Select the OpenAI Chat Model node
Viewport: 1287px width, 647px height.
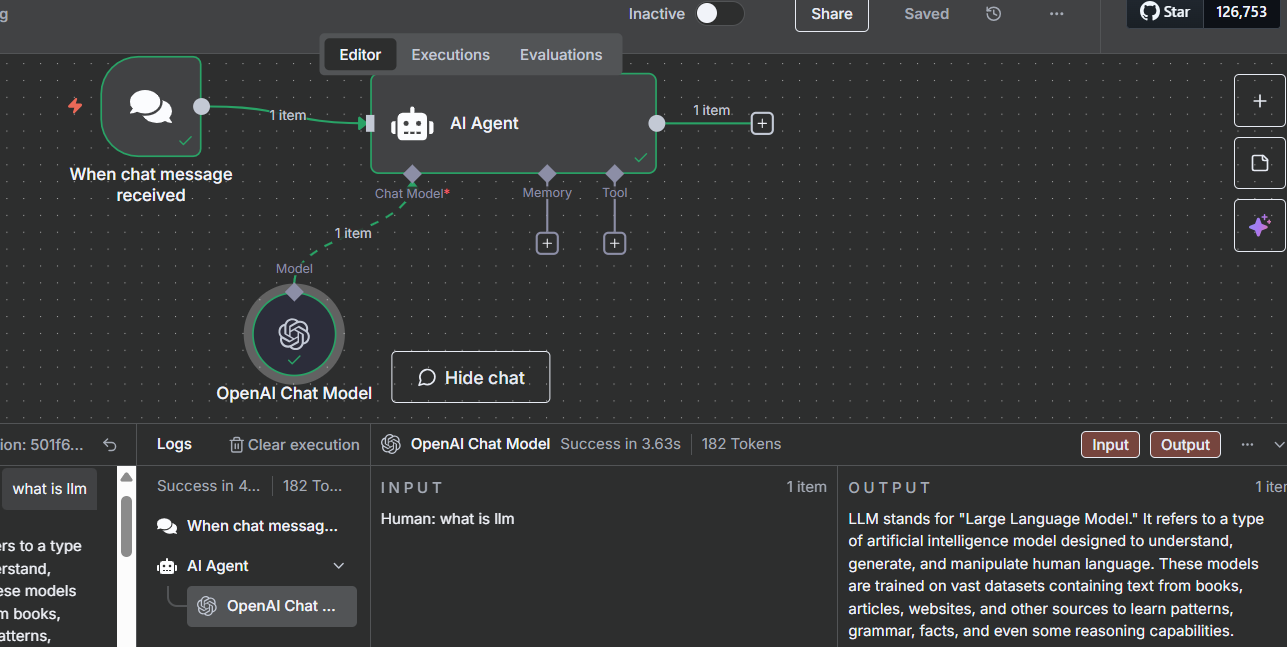[x=294, y=332]
